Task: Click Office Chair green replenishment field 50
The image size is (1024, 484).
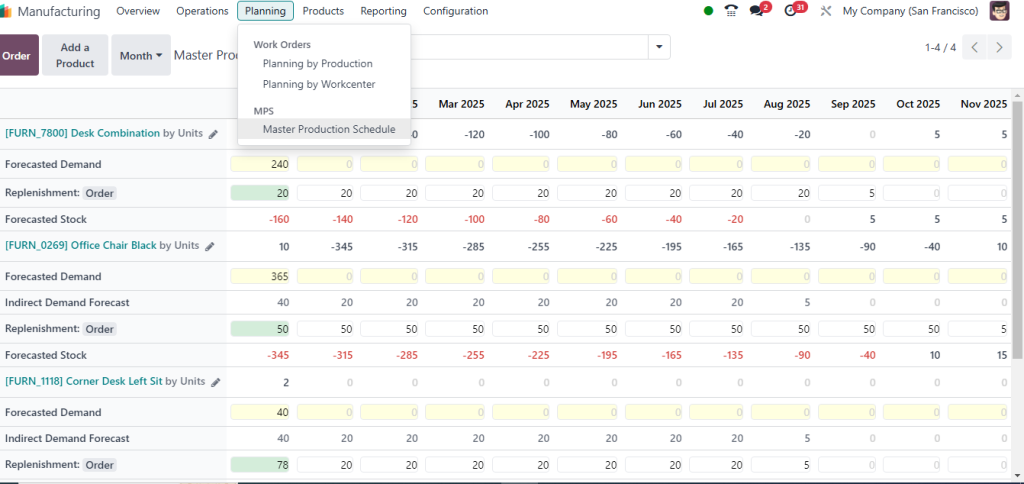Action: (x=261, y=329)
